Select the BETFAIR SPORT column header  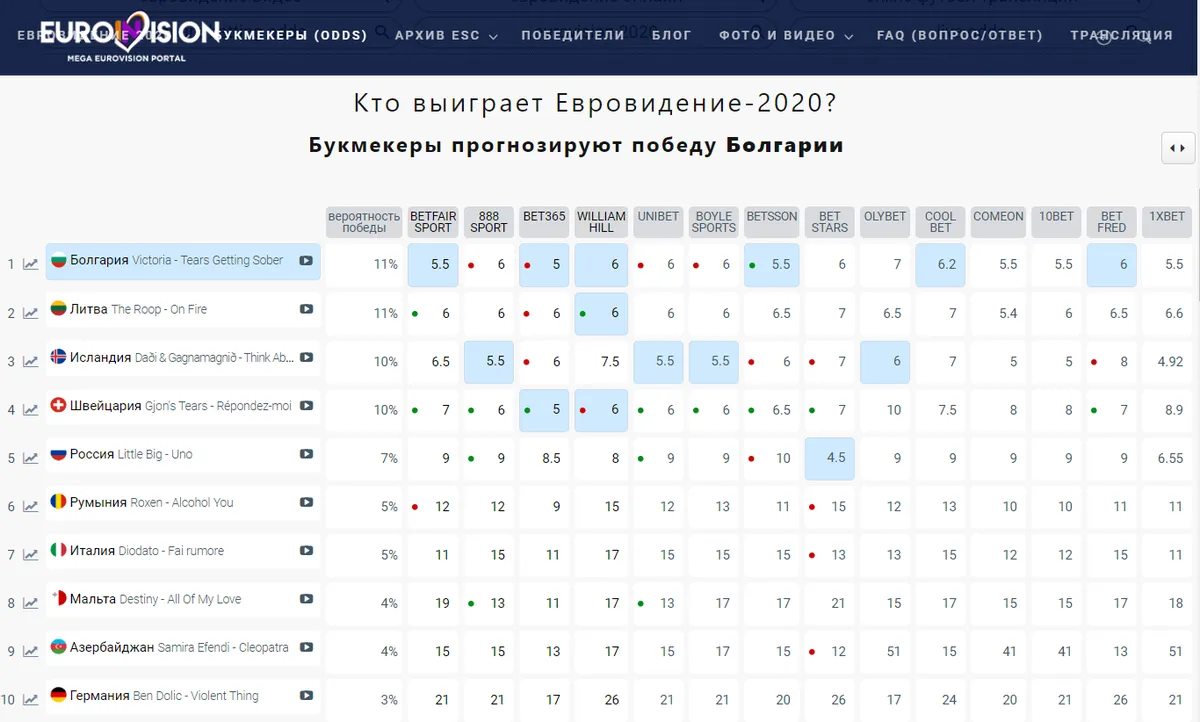coord(433,222)
